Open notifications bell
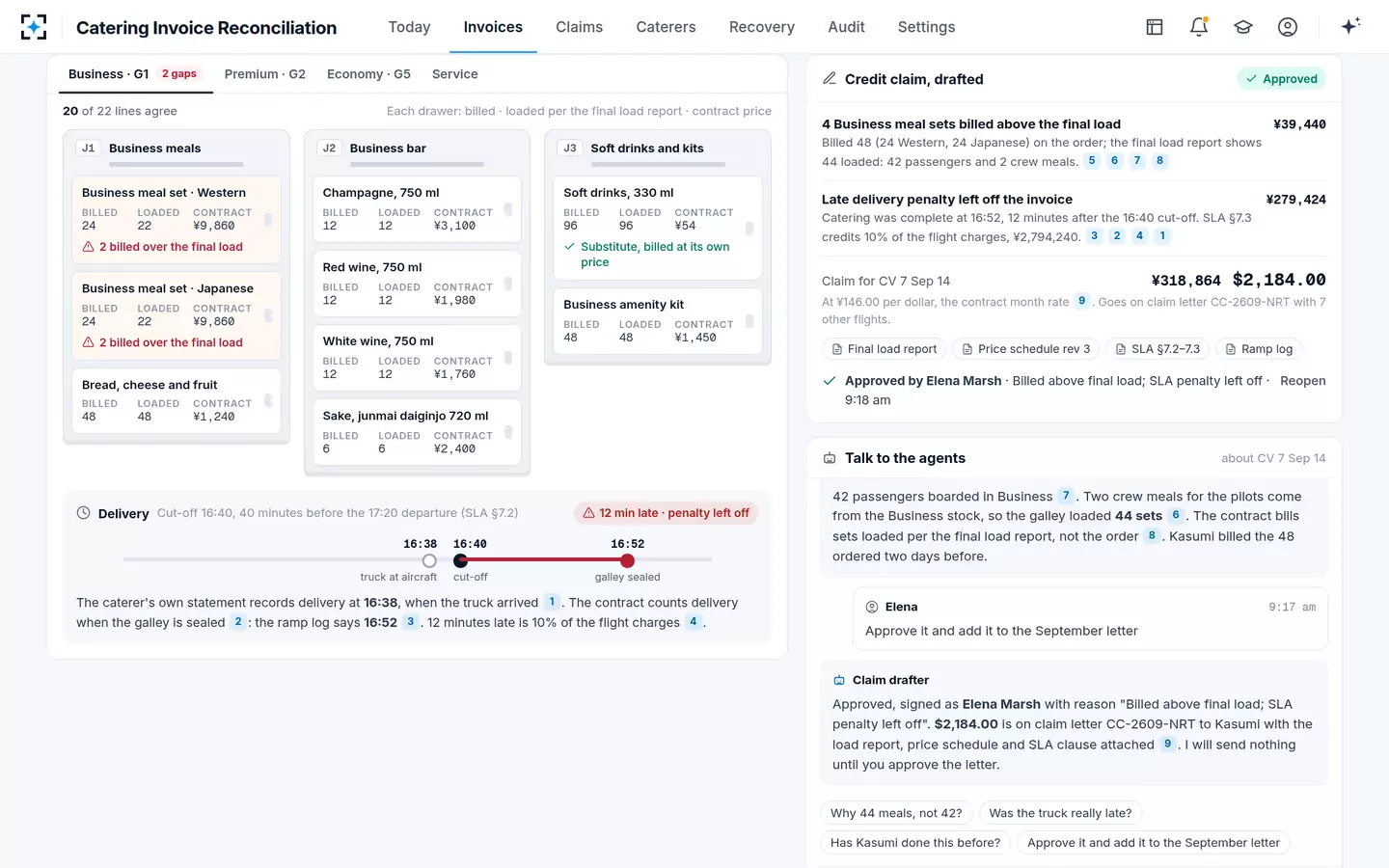 click(1199, 27)
